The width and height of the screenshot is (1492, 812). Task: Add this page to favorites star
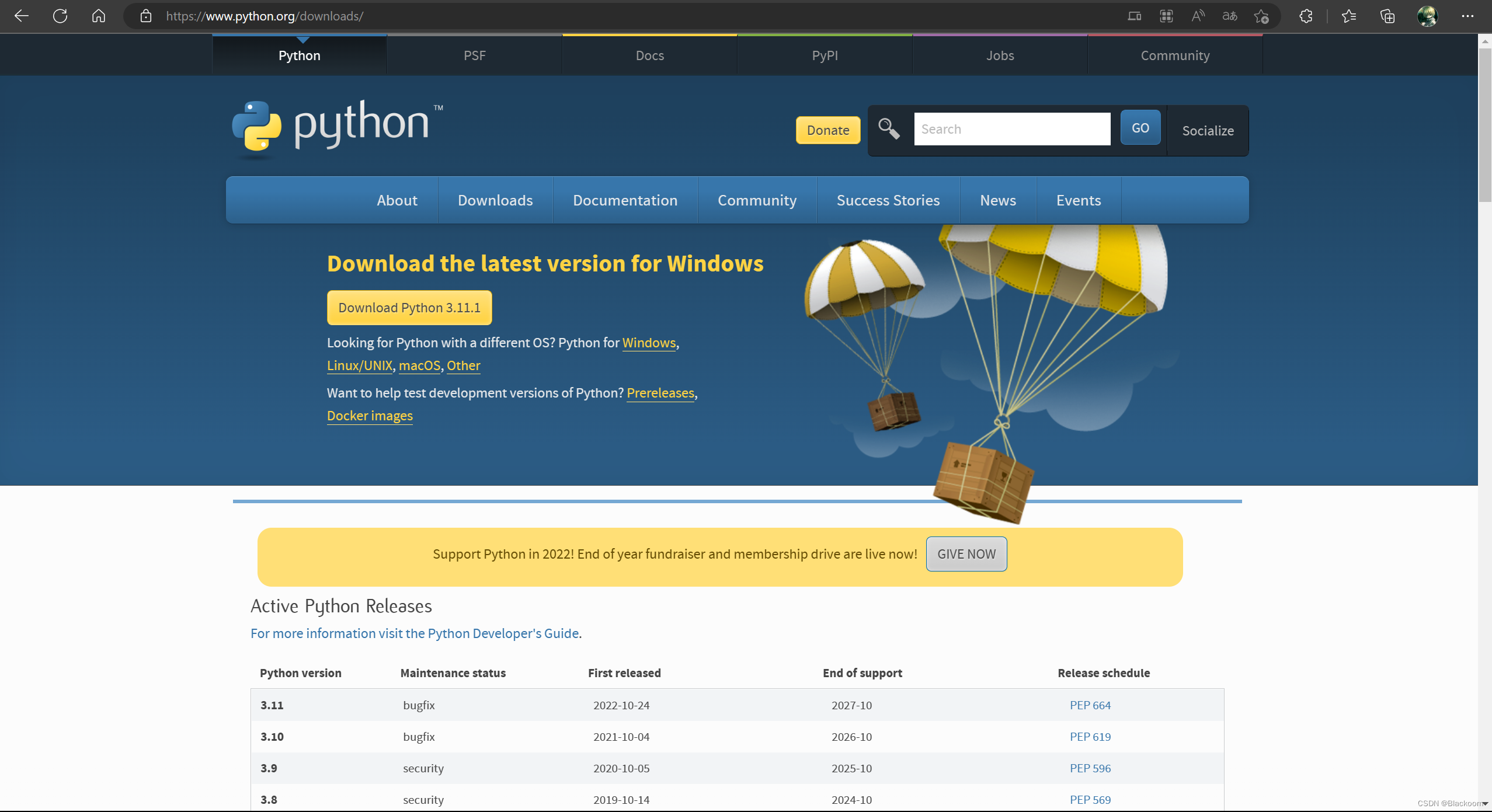click(1261, 16)
